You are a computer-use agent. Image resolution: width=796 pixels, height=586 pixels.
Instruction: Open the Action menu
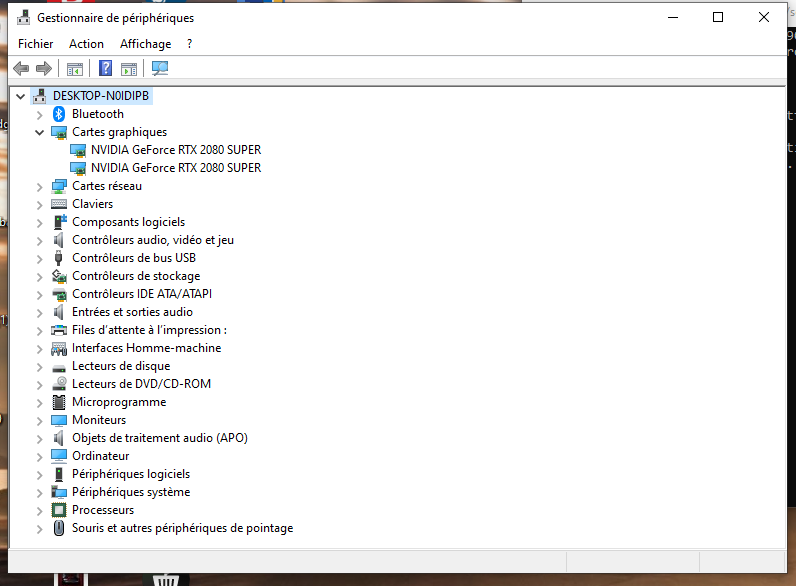pos(86,44)
